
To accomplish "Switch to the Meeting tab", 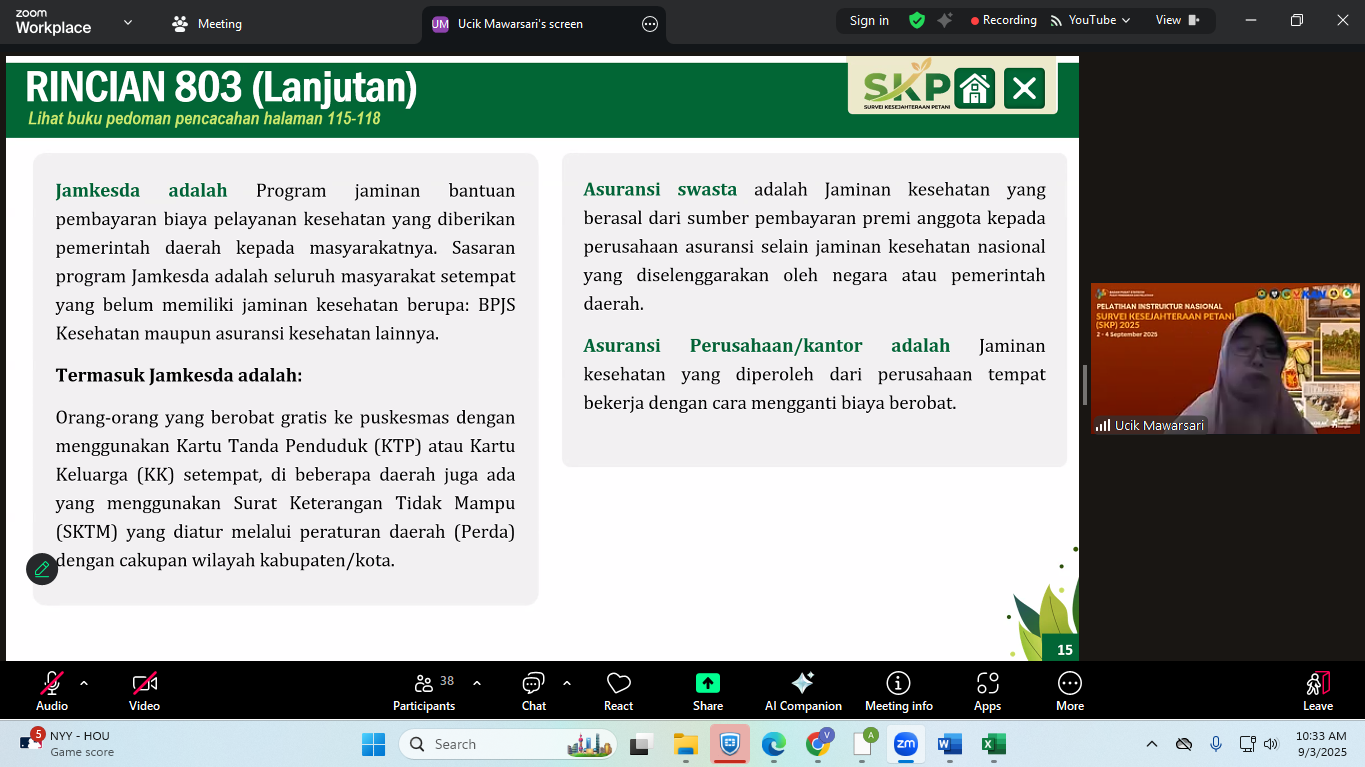I will [x=207, y=24].
